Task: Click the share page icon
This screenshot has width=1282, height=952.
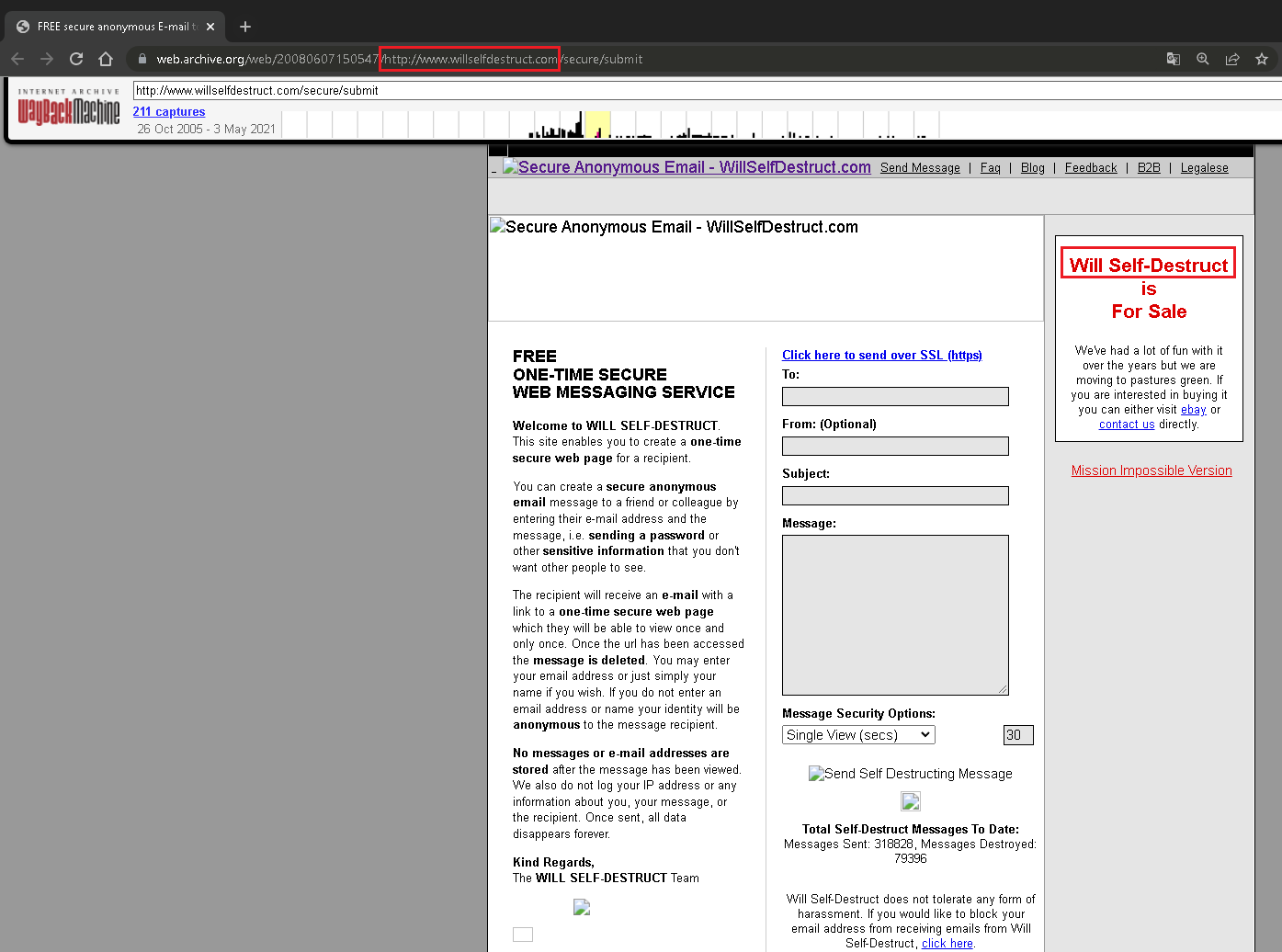Action: (x=1232, y=59)
